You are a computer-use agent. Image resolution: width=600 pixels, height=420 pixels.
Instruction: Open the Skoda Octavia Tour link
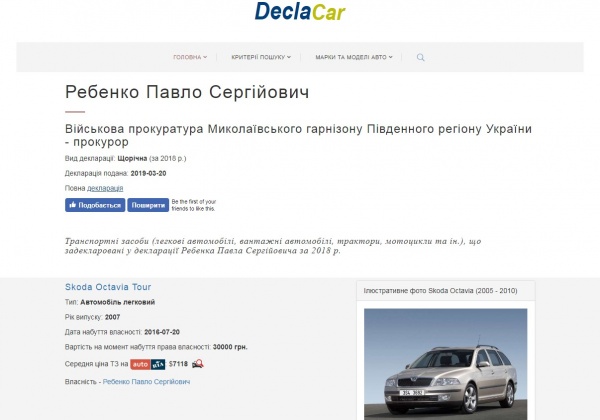click(x=108, y=287)
